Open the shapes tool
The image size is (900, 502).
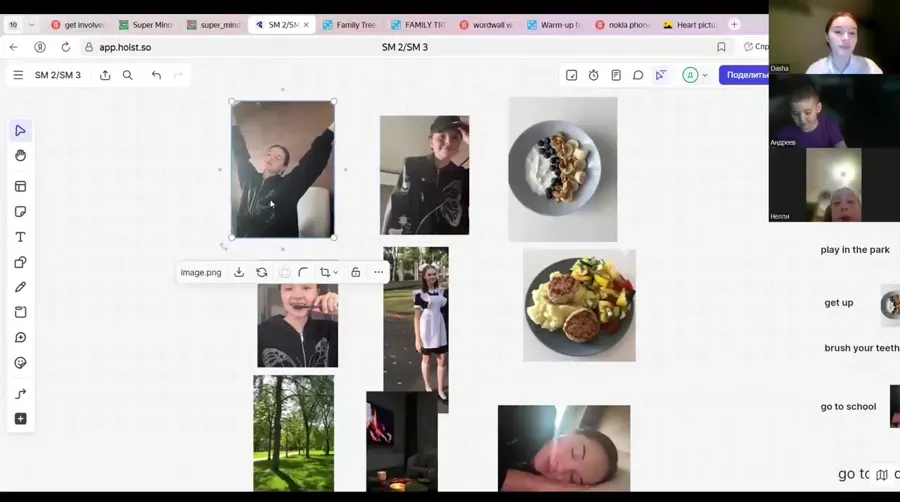pos(20,262)
